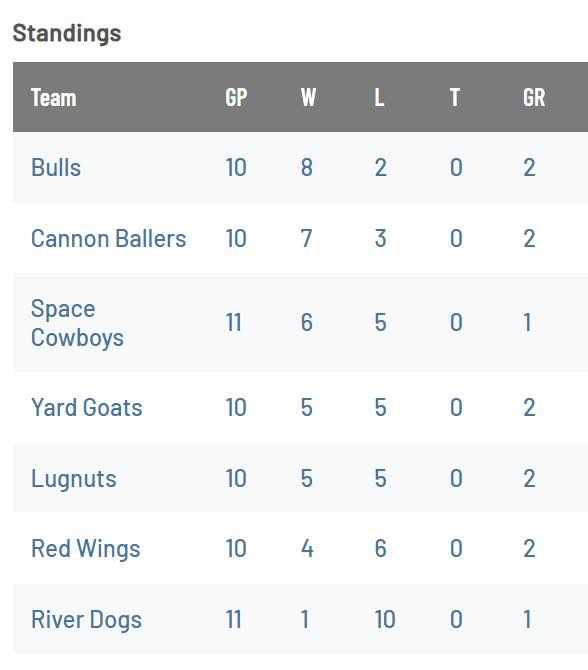588x670 pixels.
Task: Select the River Dogs team link
Action: [x=86, y=620]
